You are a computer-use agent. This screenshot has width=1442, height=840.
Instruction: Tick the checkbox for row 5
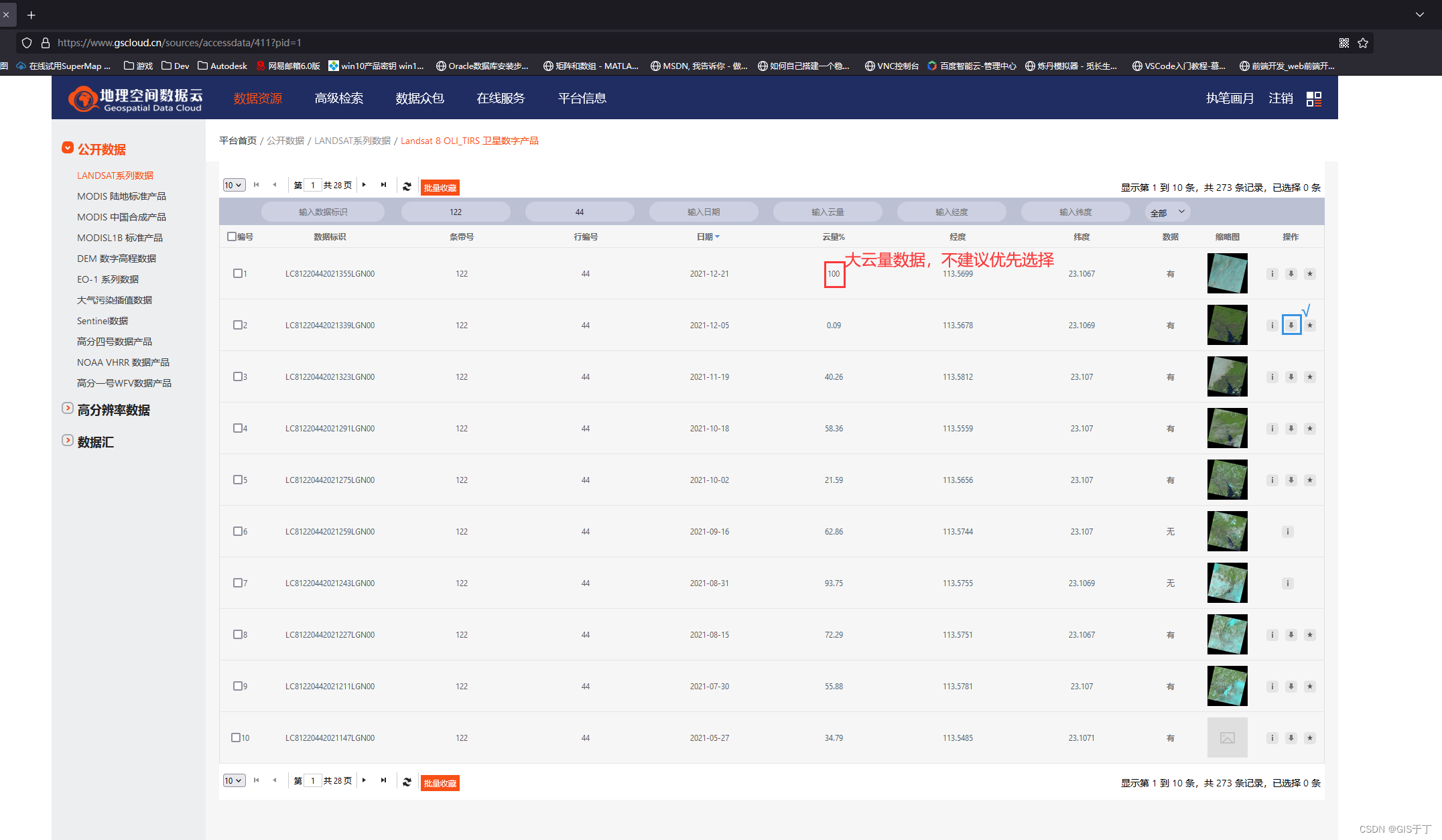237,480
